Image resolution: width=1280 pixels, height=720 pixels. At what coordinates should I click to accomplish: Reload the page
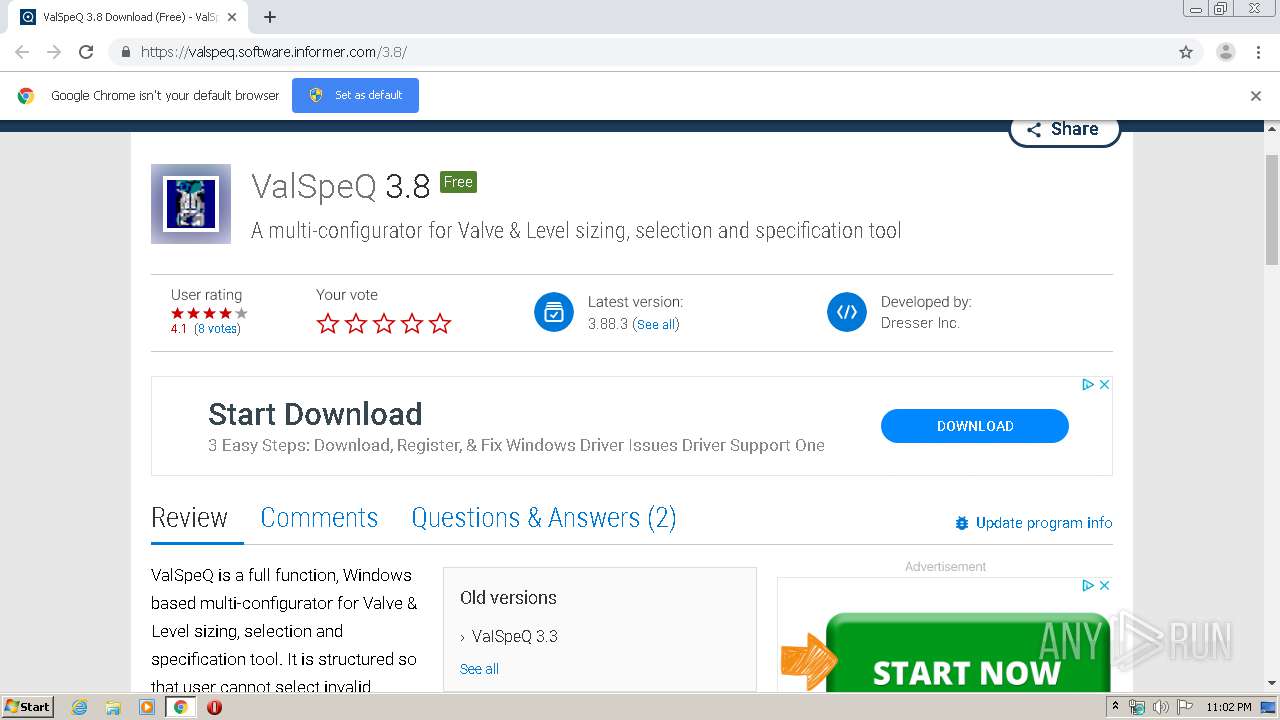86,52
